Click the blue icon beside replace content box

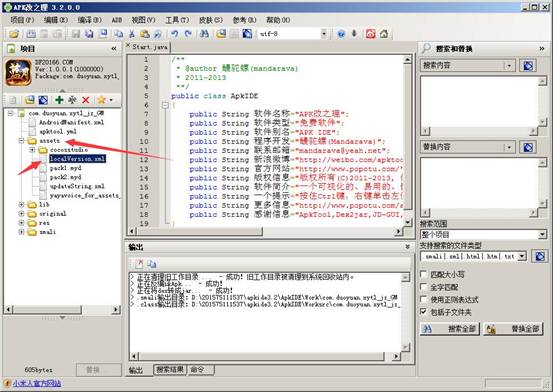(x=528, y=147)
